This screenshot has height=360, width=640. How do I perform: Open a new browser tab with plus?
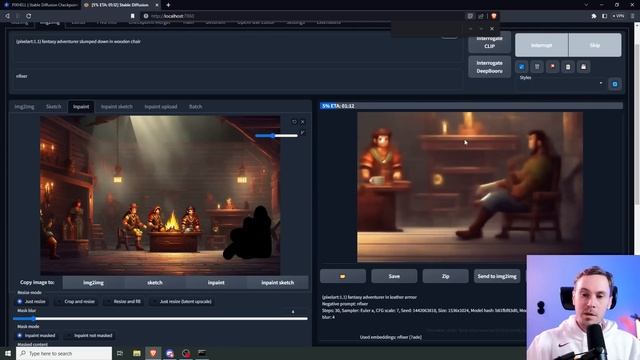click(x=168, y=5)
